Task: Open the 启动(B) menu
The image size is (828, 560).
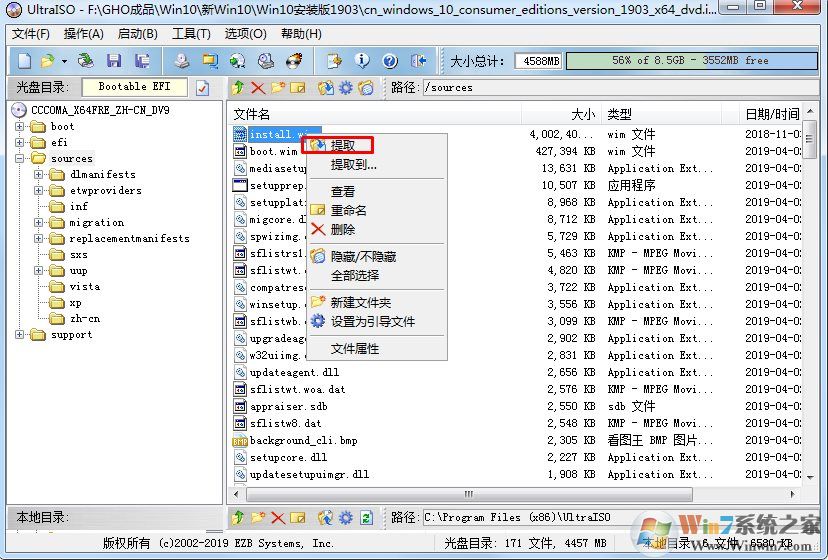Action: pyautogui.click(x=137, y=34)
